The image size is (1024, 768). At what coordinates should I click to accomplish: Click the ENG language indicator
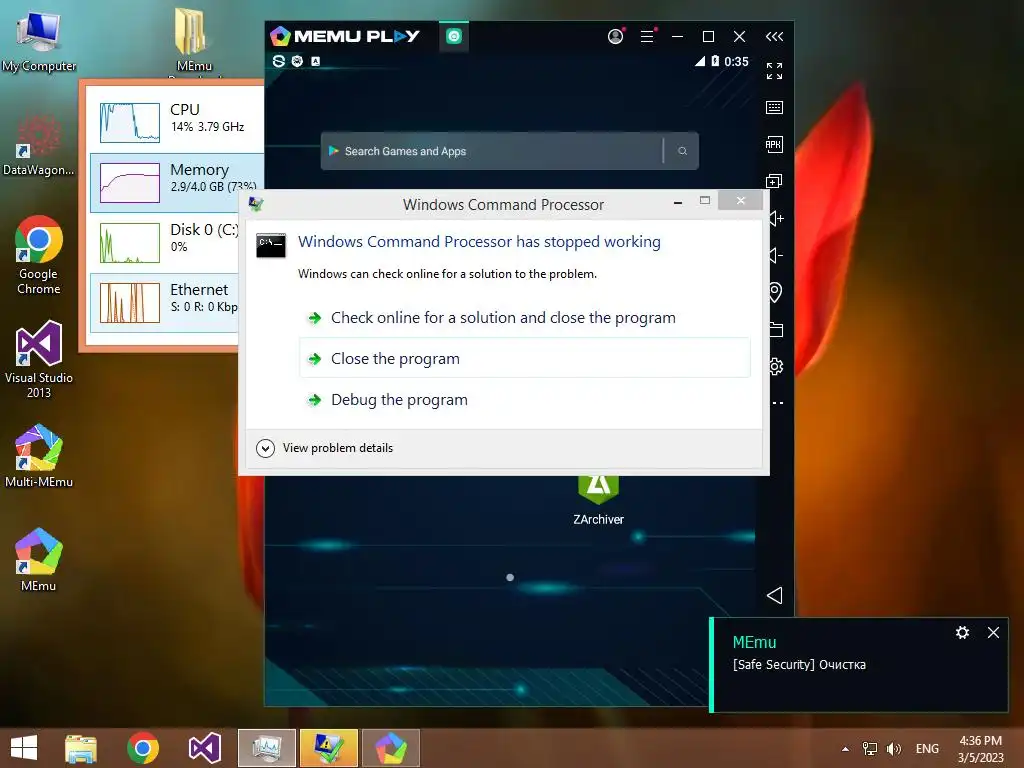[x=927, y=748]
